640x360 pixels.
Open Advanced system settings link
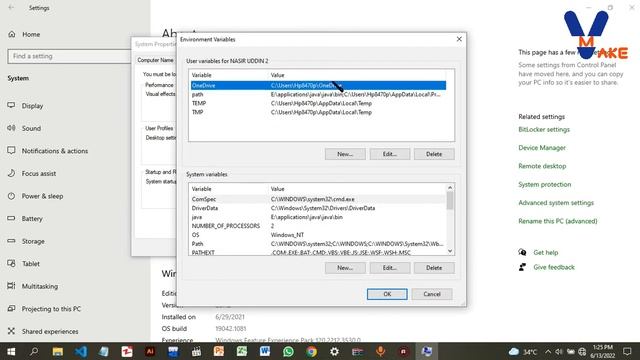coord(556,203)
